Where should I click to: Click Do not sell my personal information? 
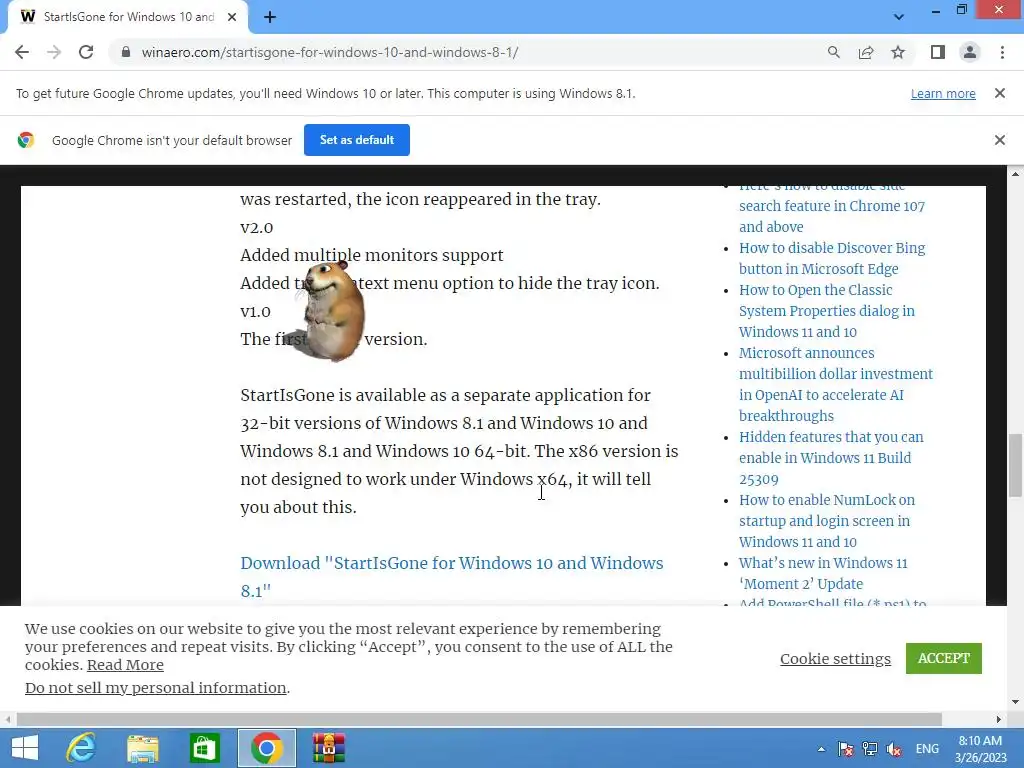coord(156,688)
